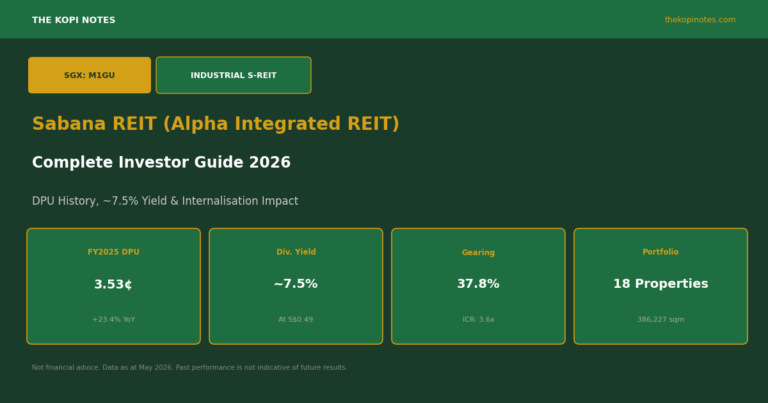Click the At S$0.49 price note

click(296, 319)
